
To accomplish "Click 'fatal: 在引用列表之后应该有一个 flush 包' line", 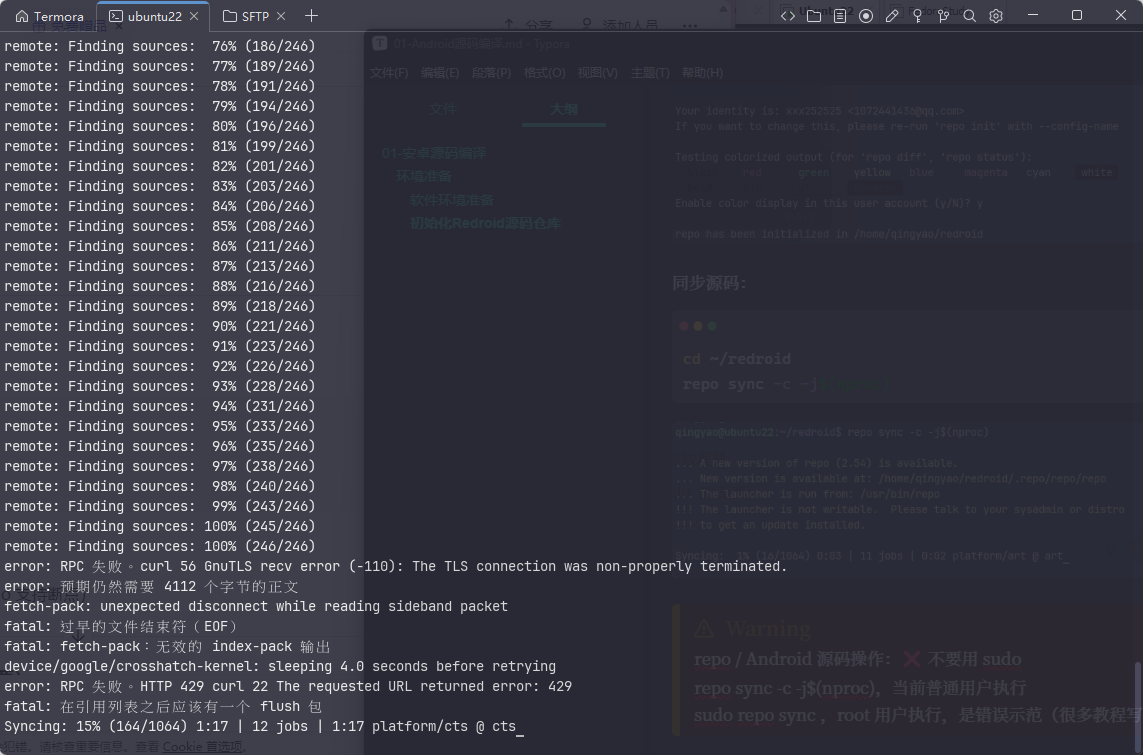I will click(x=163, y=706).
